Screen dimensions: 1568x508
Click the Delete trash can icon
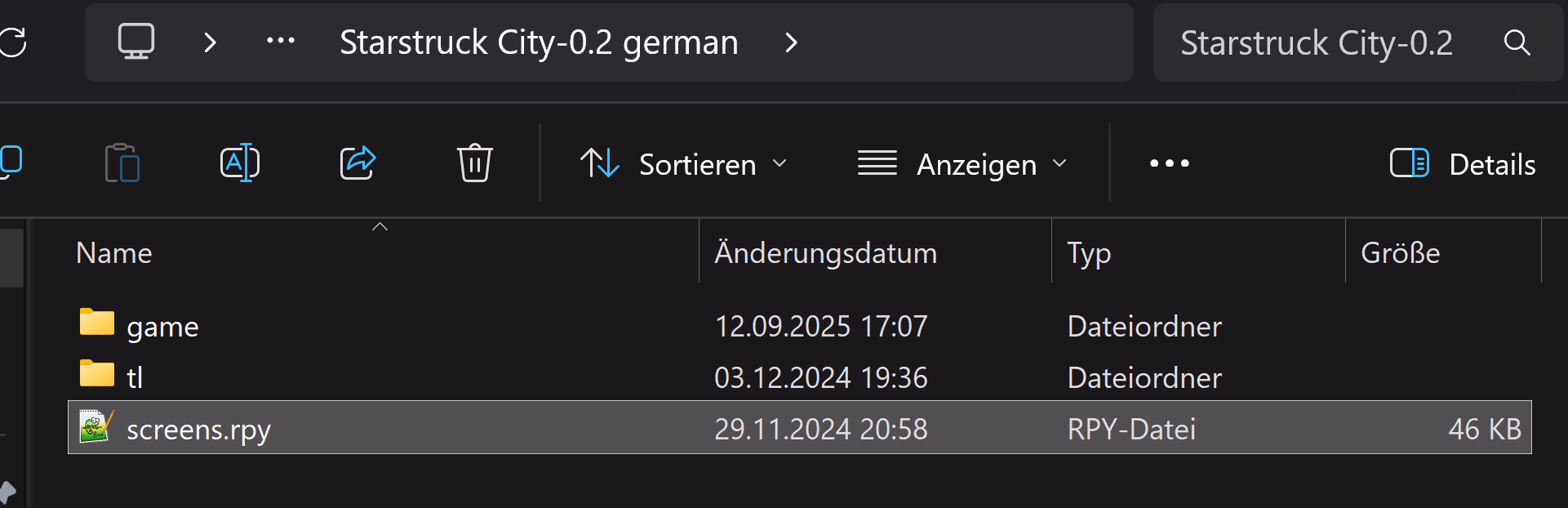474,163
